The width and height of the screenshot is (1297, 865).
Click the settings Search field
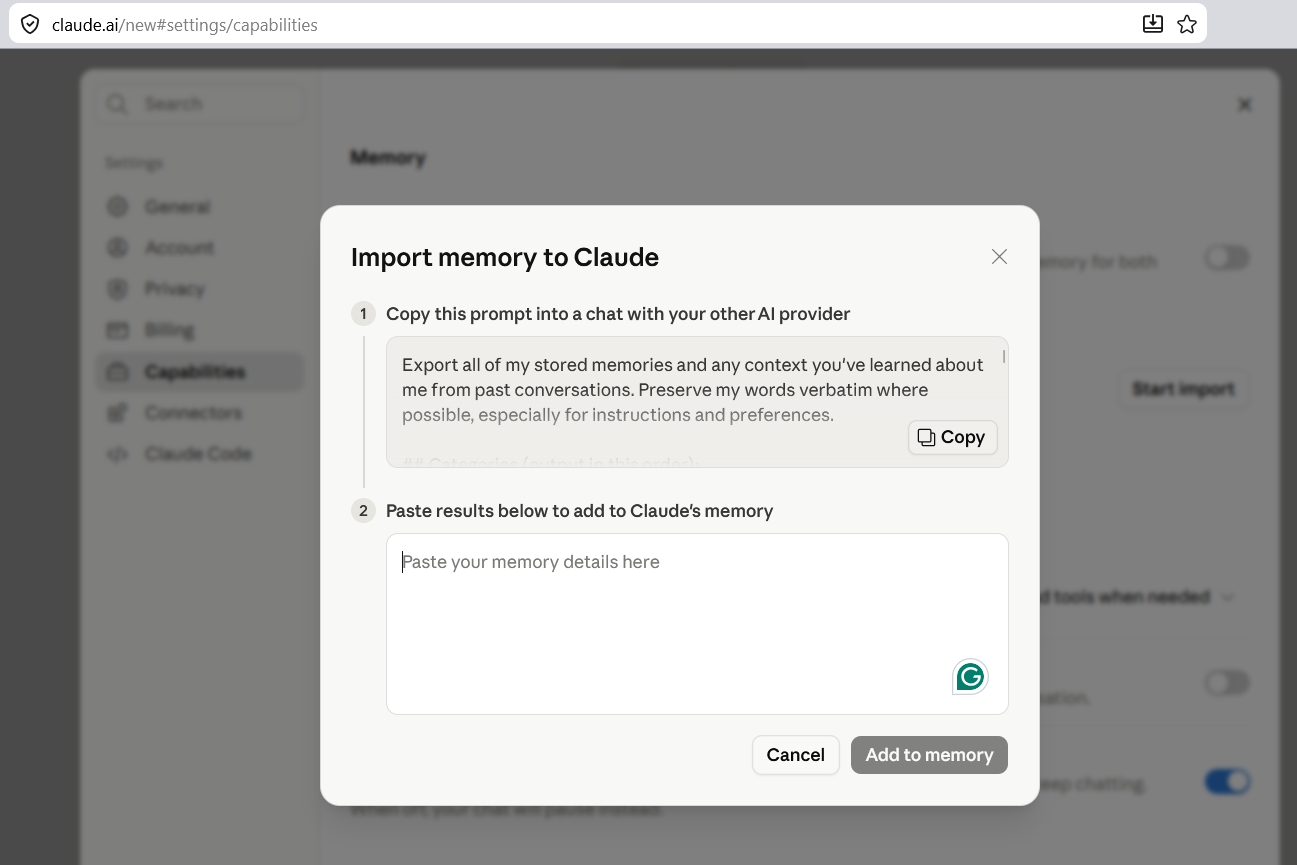[x=200, y=104]
